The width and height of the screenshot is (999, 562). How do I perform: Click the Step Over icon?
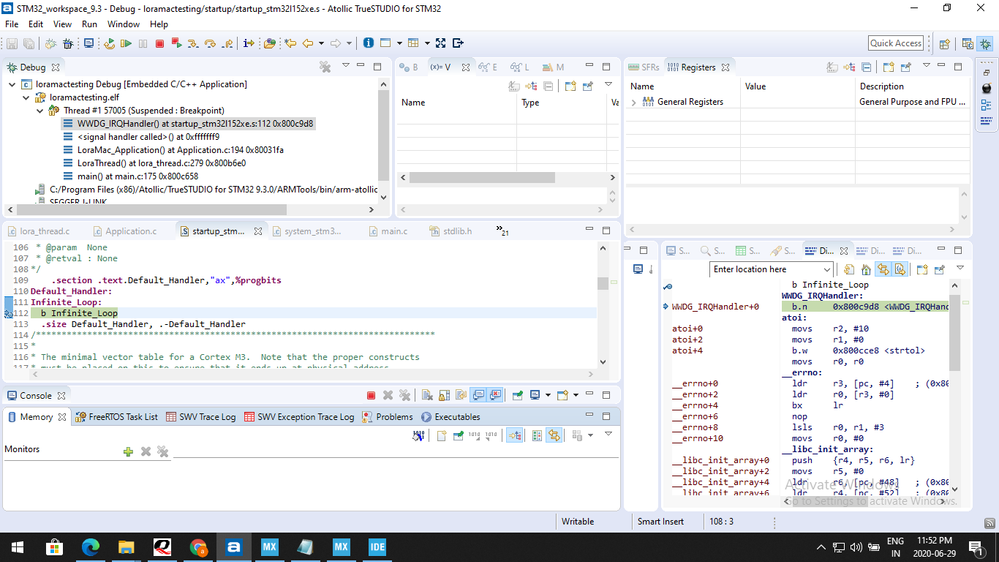click(x=210, y=43)
